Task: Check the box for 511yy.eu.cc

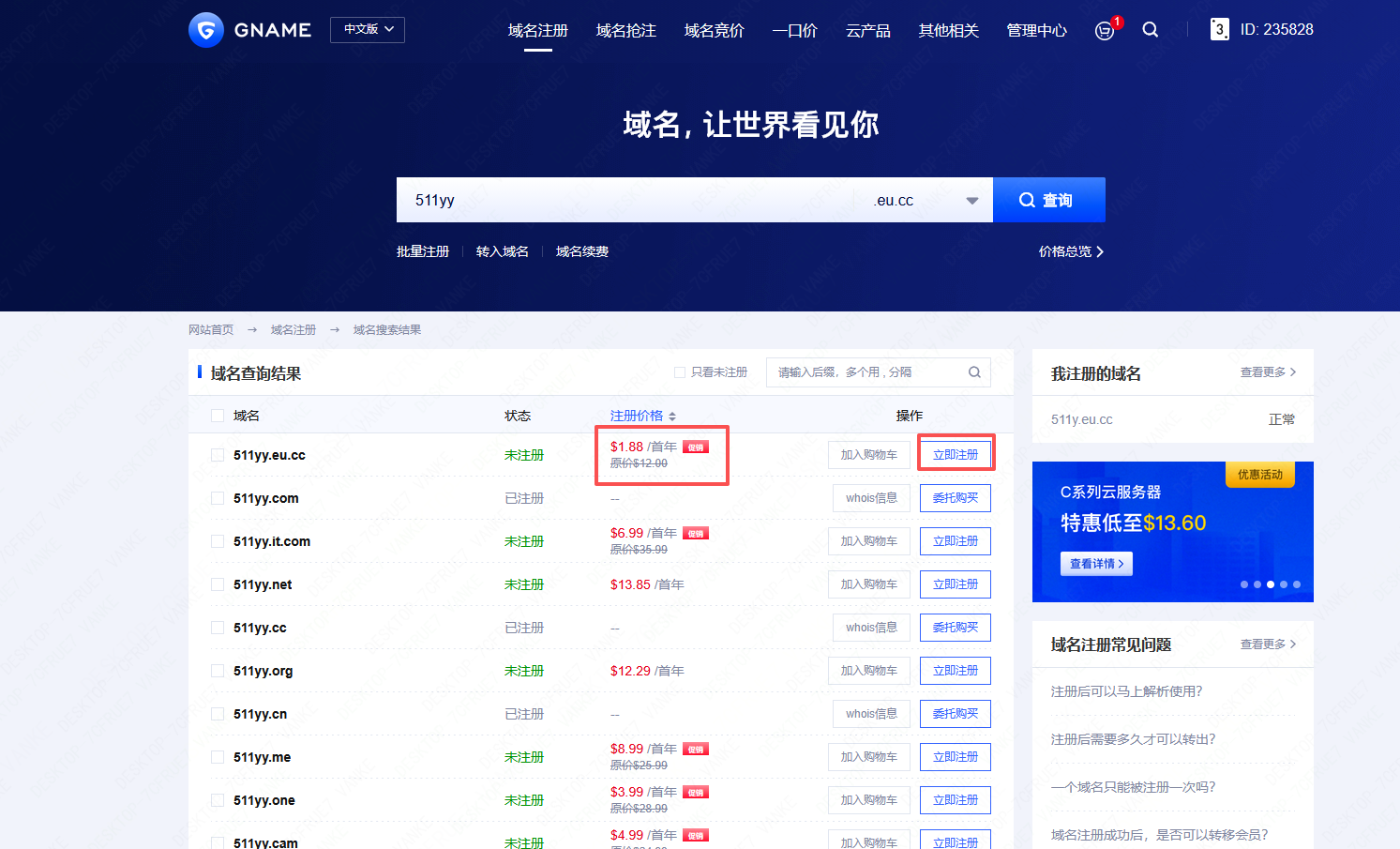Action: [218, 455]
